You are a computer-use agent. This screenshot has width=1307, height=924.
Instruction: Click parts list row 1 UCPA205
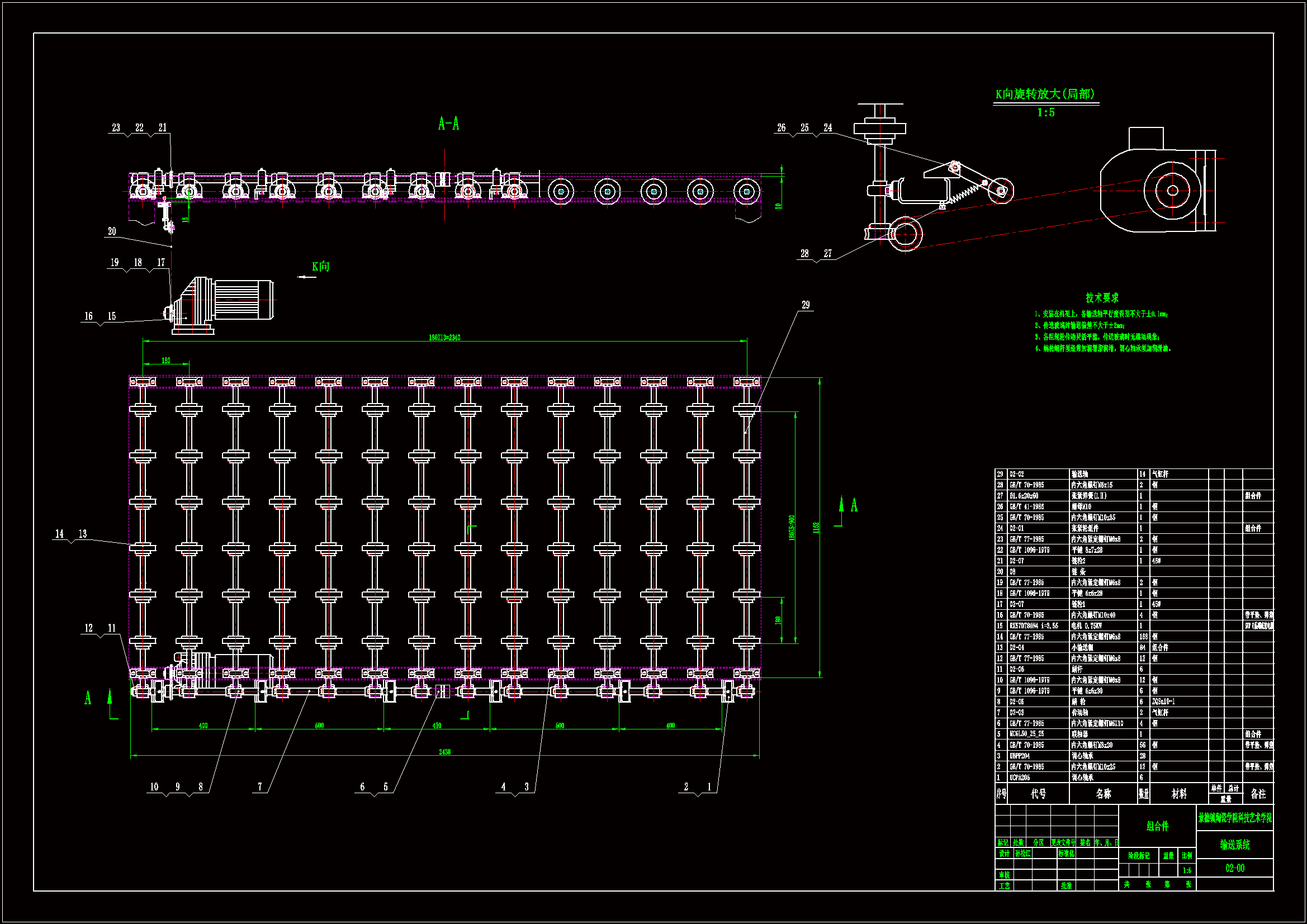tap(1019, 778)
